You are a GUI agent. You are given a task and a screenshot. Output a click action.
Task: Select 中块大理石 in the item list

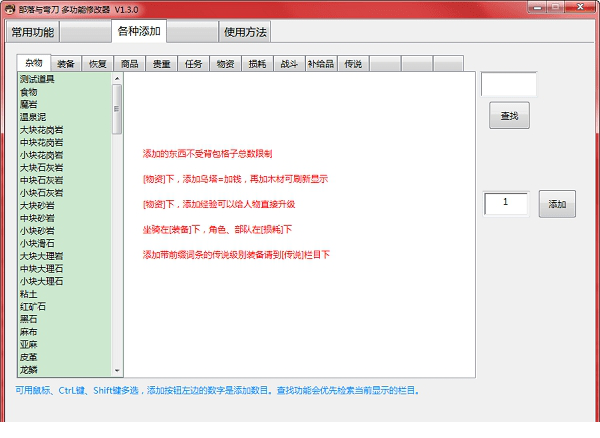[65, 269]
